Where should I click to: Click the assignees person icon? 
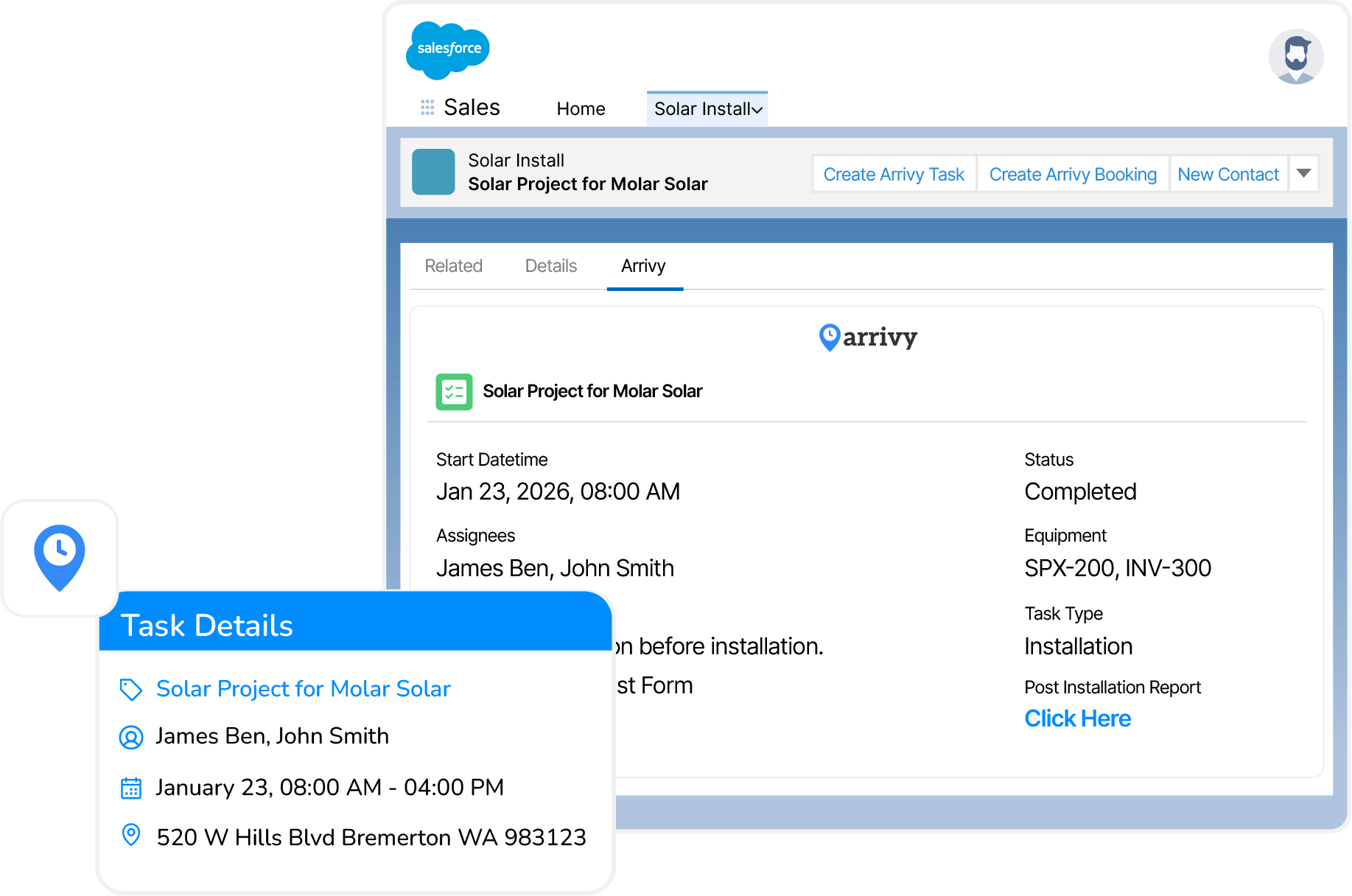pyautogui.click(x=131, y=737)
